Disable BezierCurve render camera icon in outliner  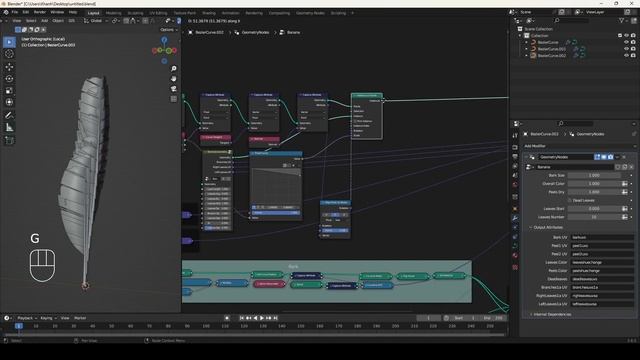[633, 42]
